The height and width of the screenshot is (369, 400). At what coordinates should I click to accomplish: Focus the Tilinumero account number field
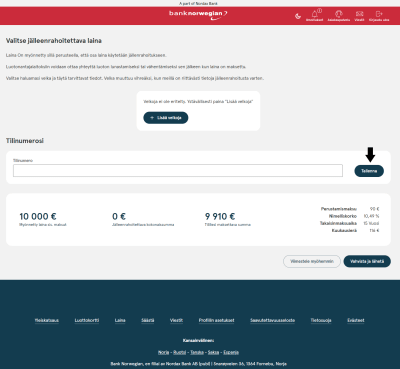(x=178, y=170)
